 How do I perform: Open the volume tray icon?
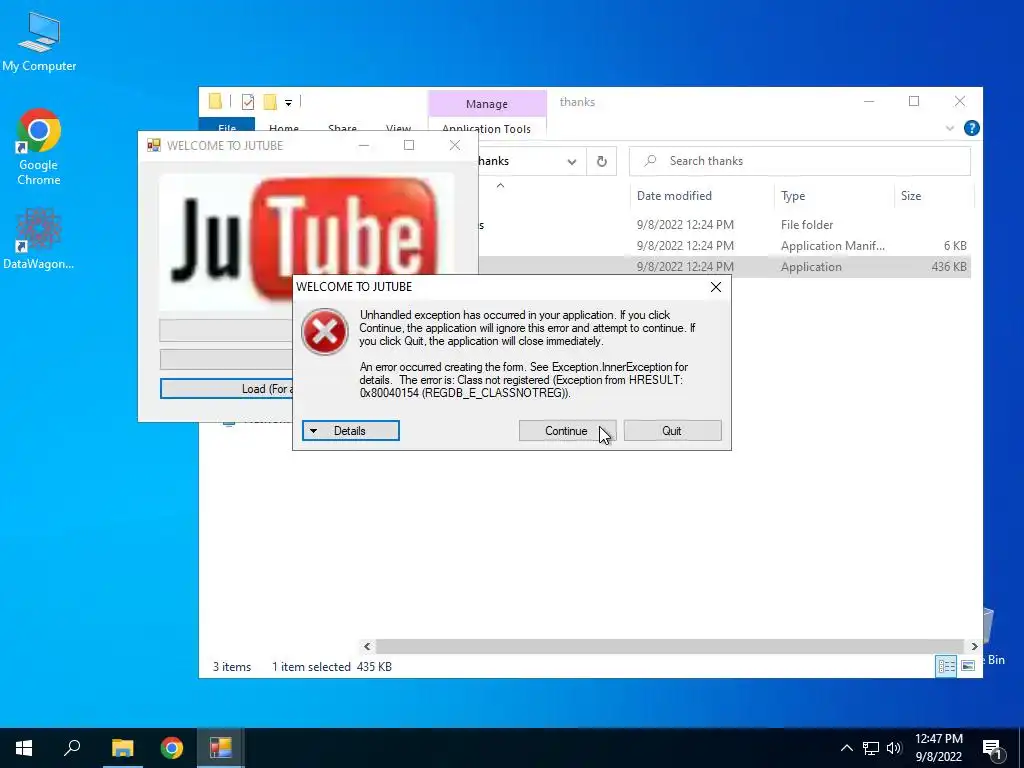tap(894, 748)
